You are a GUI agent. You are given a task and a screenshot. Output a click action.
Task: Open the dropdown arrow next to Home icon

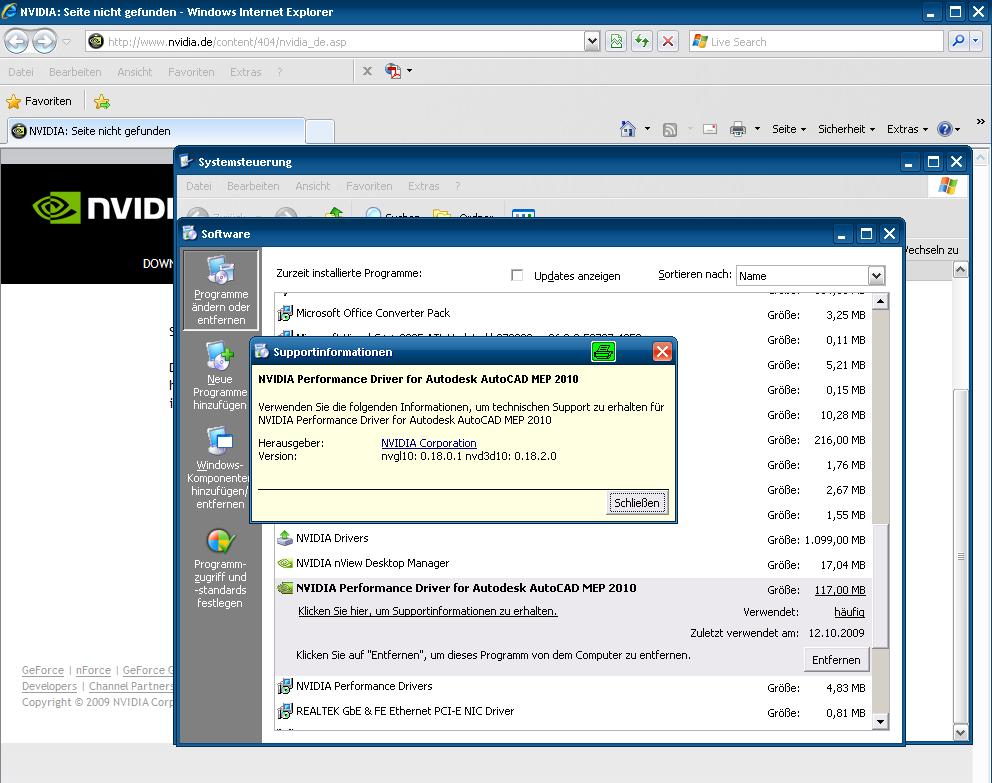coord(647,129)
